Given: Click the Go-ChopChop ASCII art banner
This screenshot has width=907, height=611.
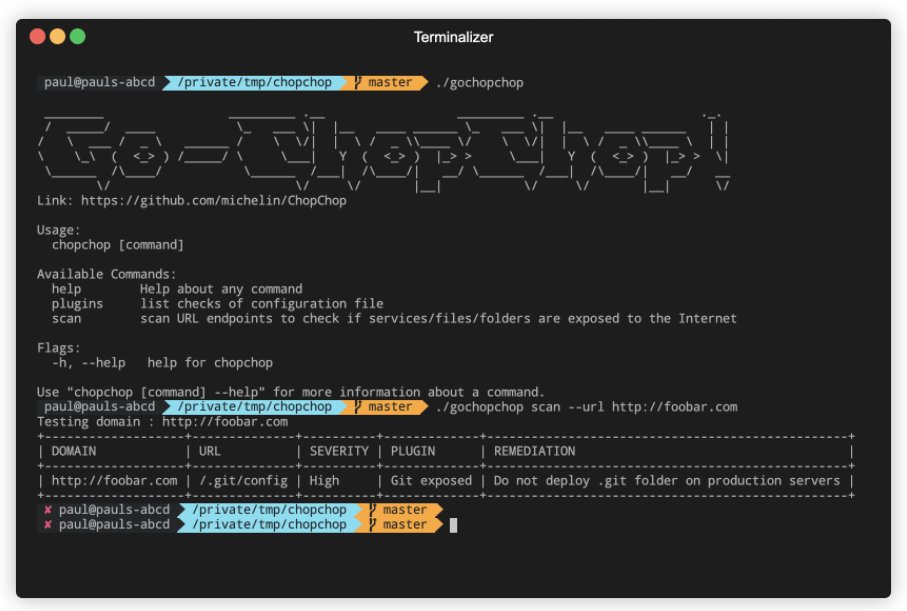Looking at the screenshot, I should pyautogui.click(x=384, y=152).
